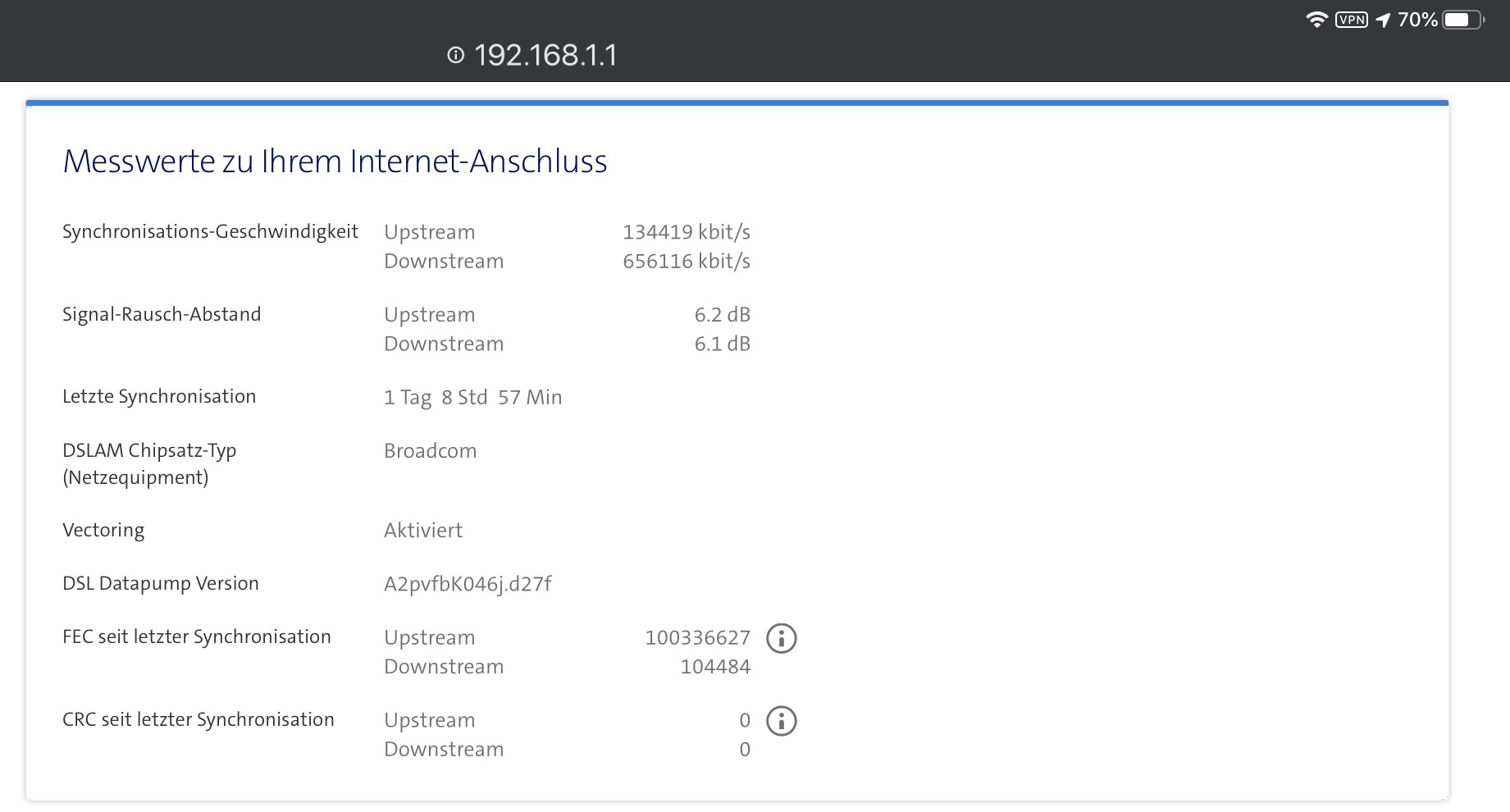Image resolution: width=1510 pixels, height=812 pixels.
Task: Tap the location services arrow icon
Action: click(1383, 20)
